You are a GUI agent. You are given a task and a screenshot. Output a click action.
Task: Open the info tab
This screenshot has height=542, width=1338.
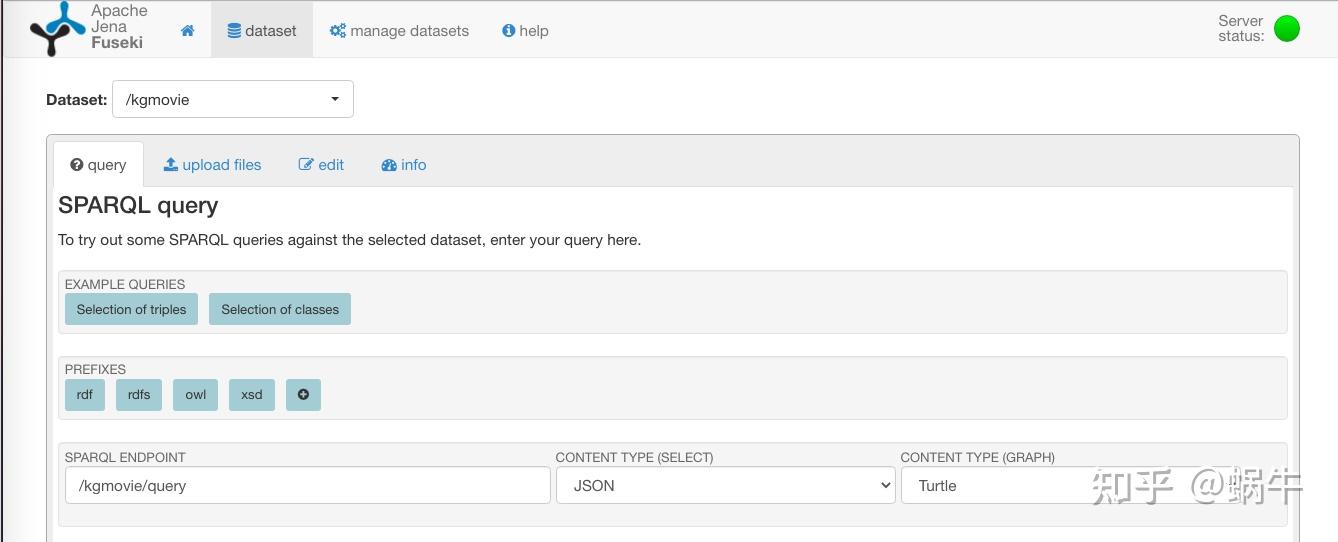(404, 165)
